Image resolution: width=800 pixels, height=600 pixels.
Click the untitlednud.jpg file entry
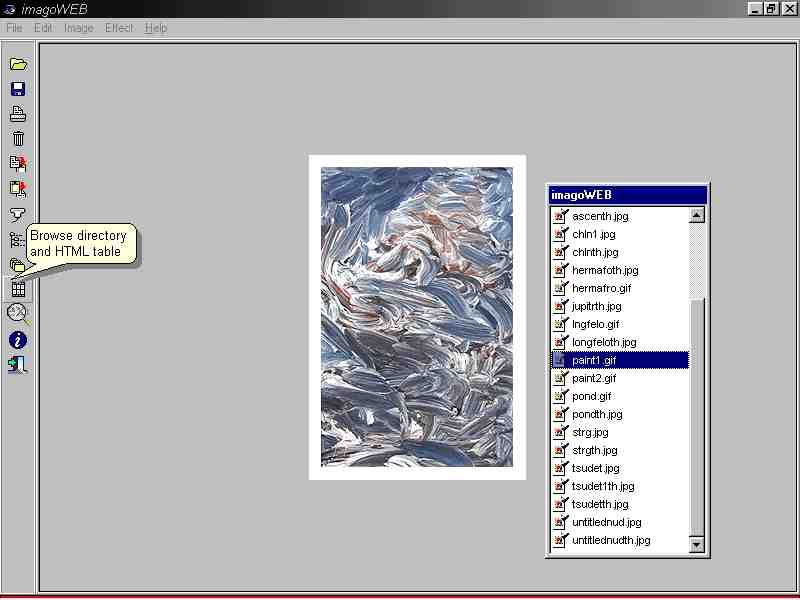(606, 522)
